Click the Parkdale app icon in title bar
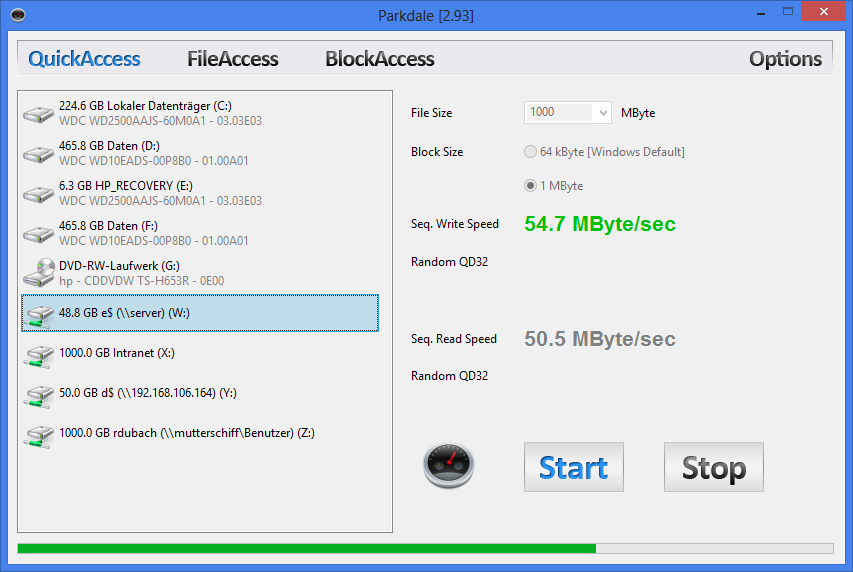The image size is (853, 572). (18, 15)
